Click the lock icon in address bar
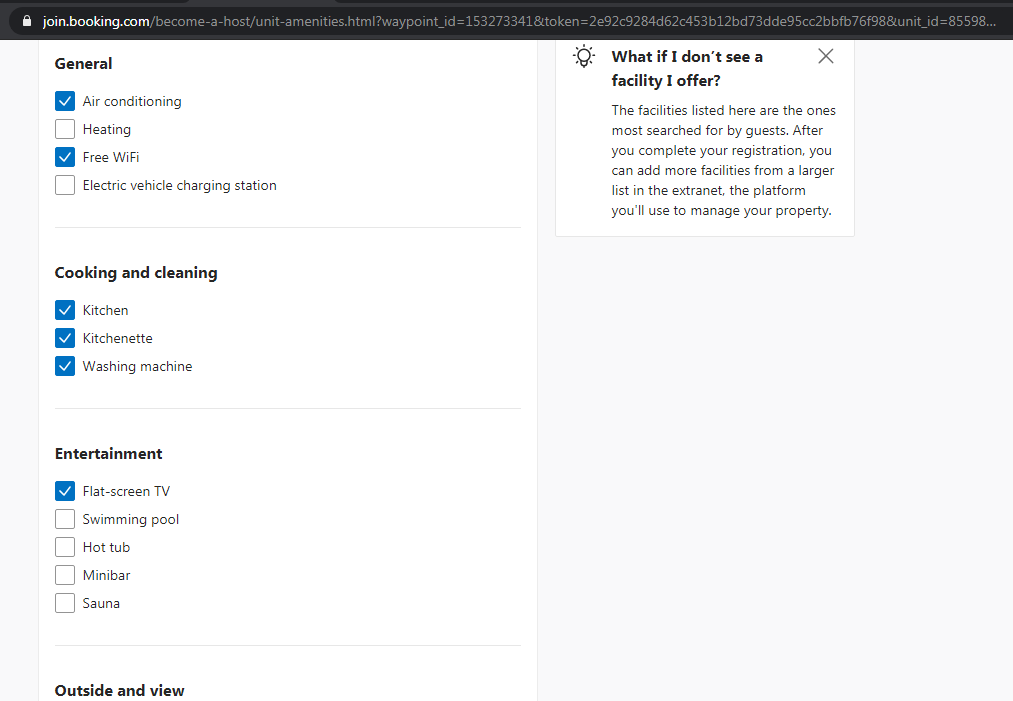This screenshot has height=701, width=1013. point(27,20)
